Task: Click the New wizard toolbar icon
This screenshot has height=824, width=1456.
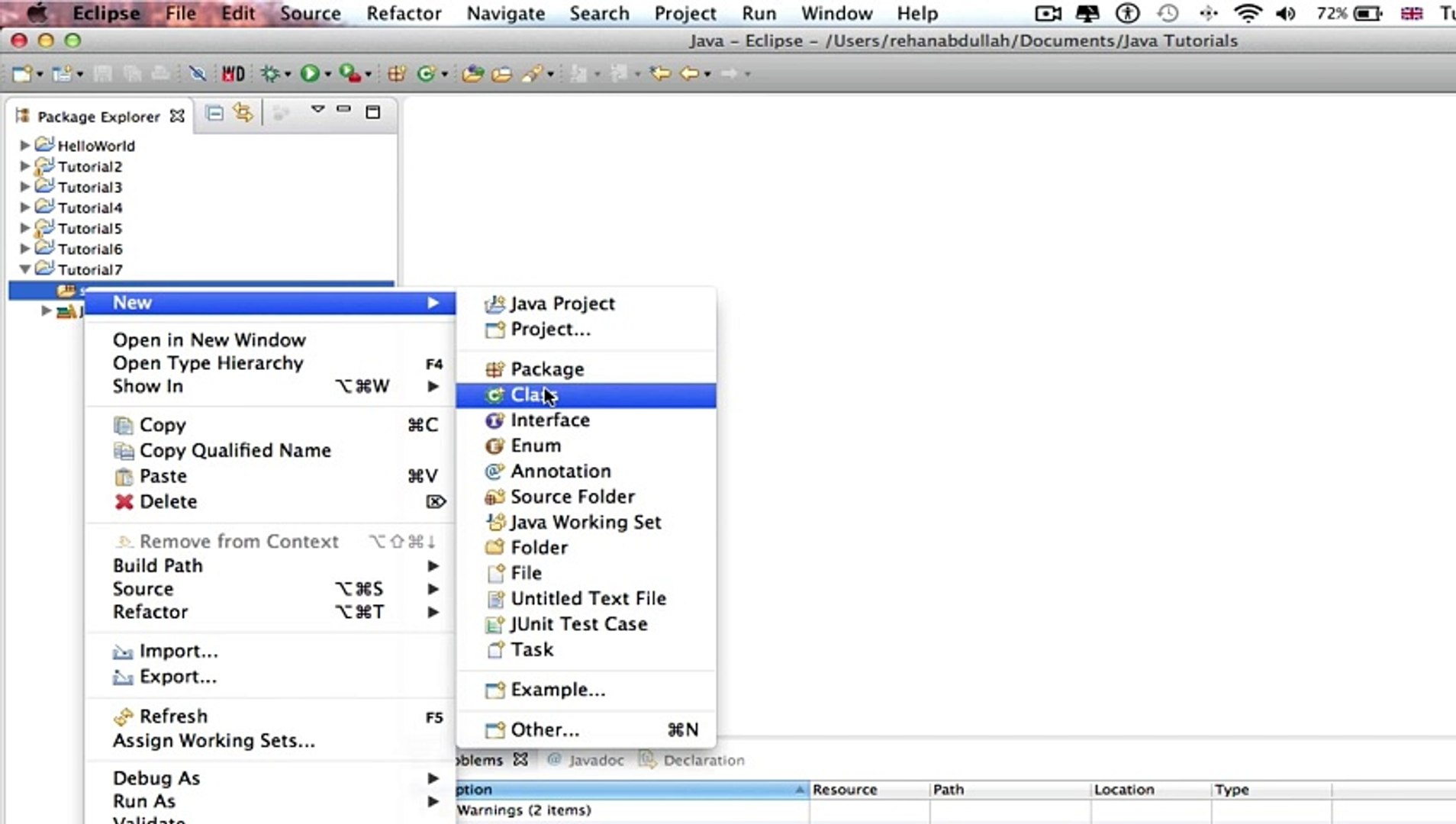Action: (21, 74)
